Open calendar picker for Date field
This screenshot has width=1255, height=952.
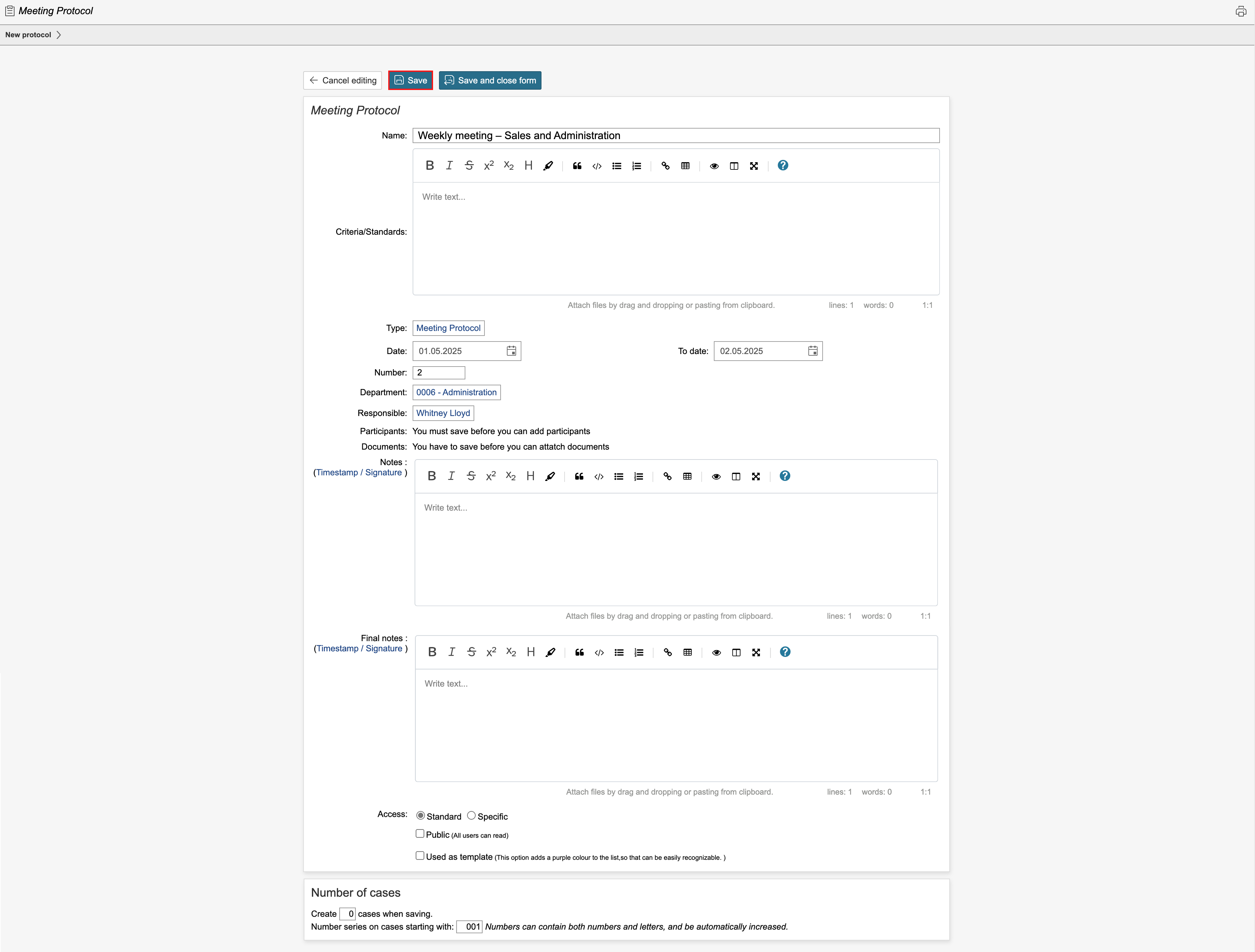coord(511,351)
